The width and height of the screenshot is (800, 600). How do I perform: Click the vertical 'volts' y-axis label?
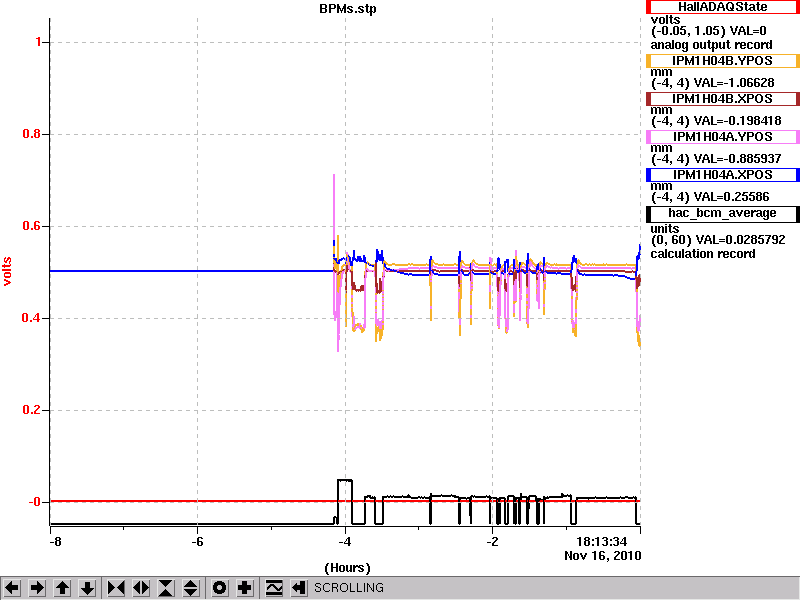[x=7, y=271]
